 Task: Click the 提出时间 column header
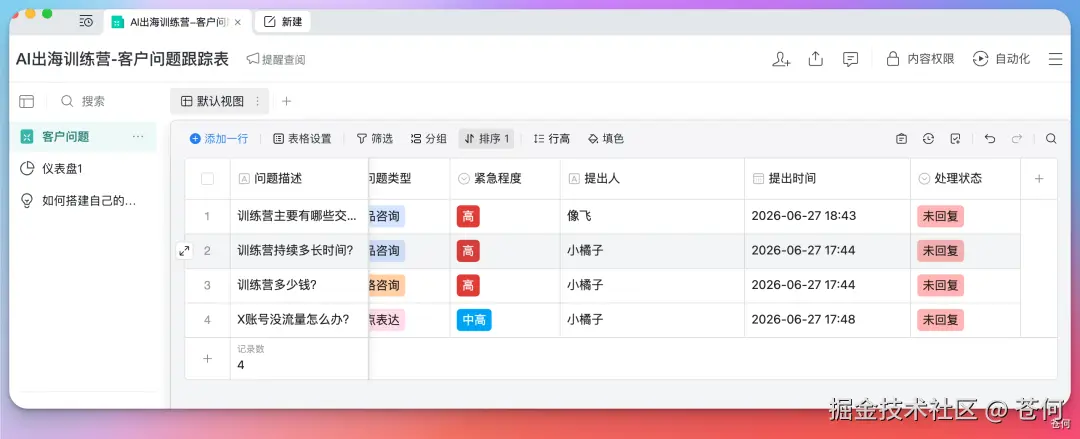pos(828,178)
